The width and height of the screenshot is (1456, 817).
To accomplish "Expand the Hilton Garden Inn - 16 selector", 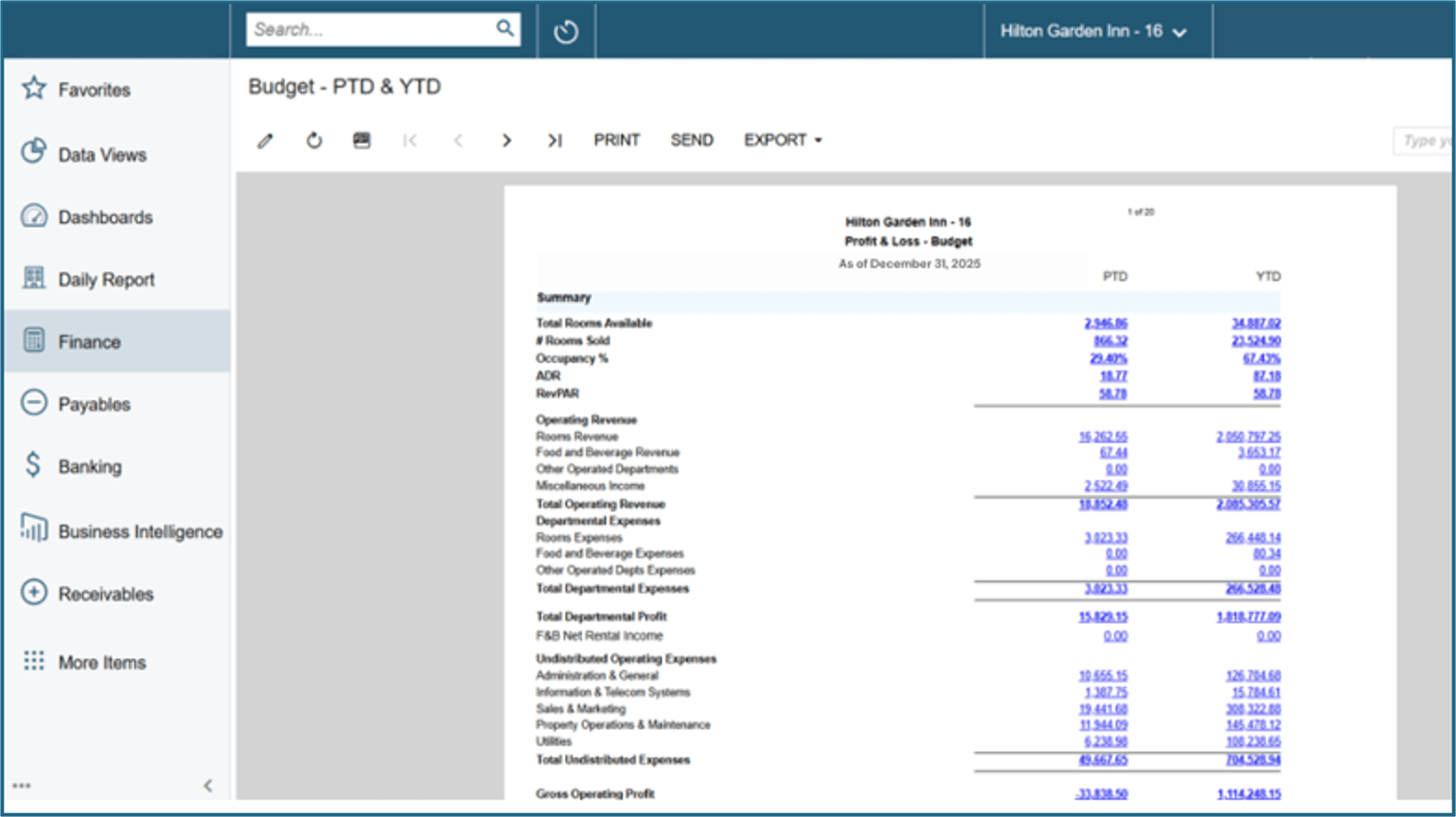I will [x=1093, y=31].
